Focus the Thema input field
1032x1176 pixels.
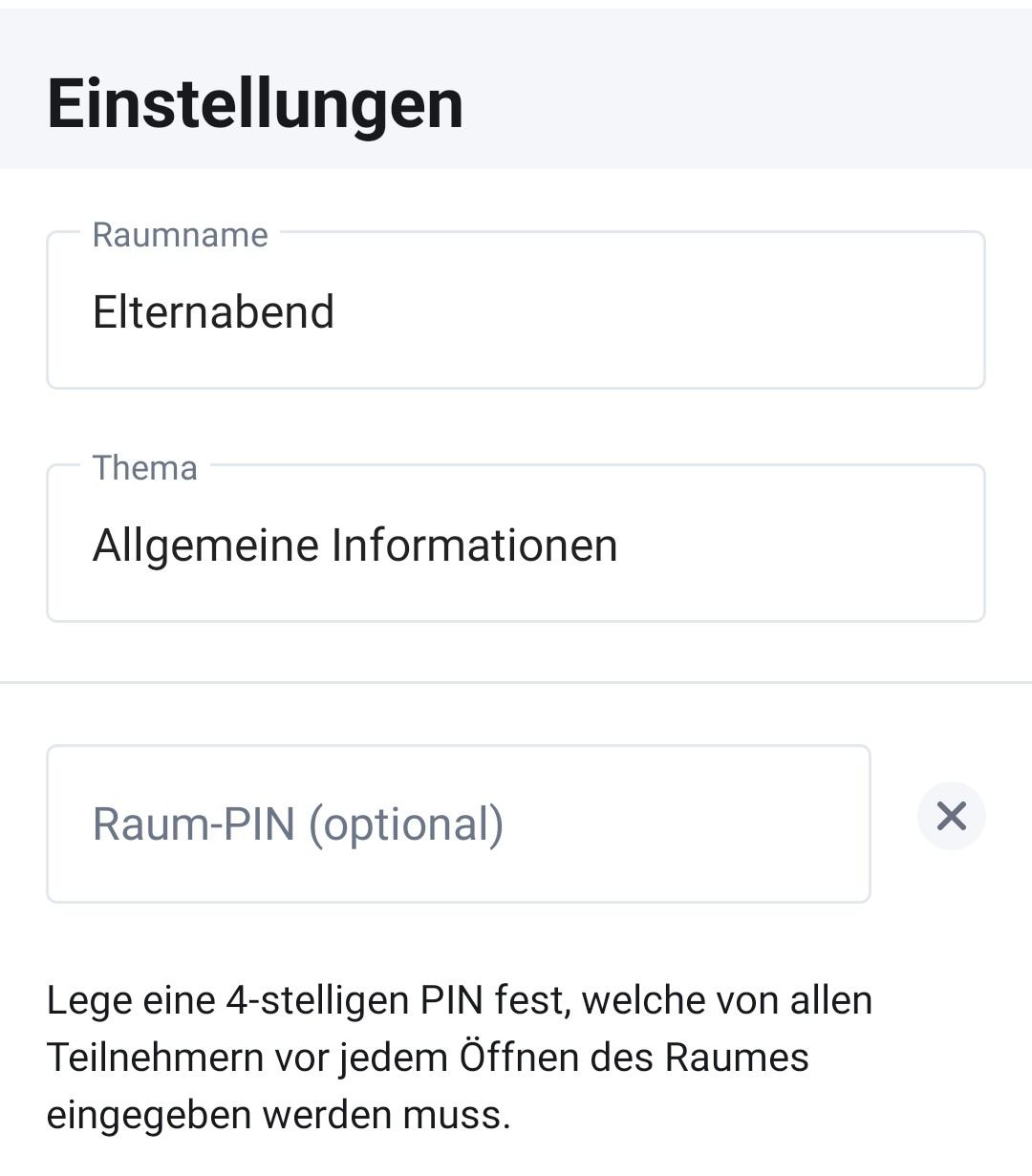pos(516,543)
